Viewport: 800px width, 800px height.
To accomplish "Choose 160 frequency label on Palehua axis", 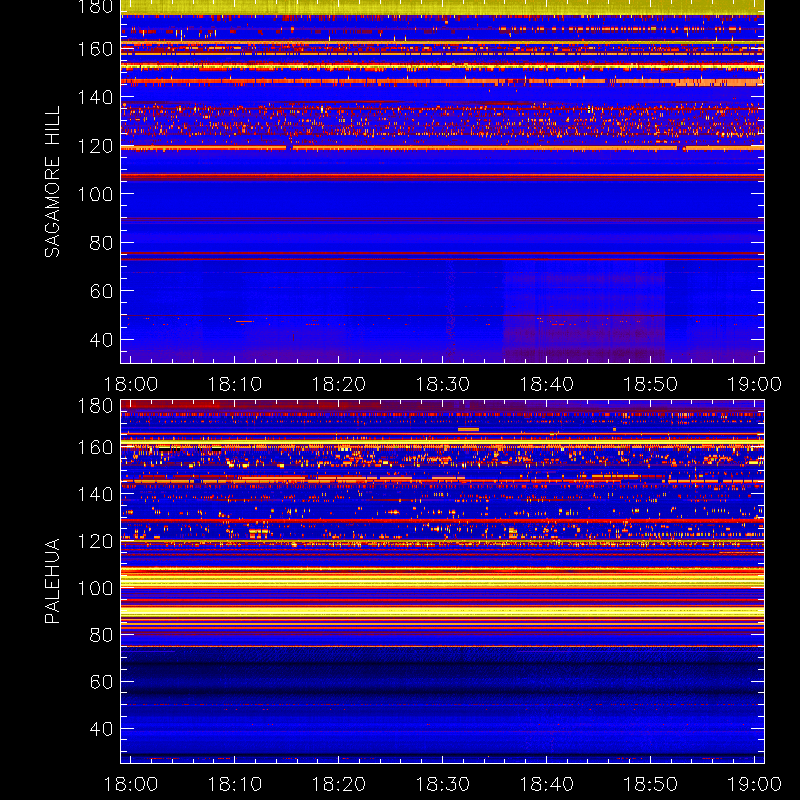I will pyautogui.click(x=95, y=447).
